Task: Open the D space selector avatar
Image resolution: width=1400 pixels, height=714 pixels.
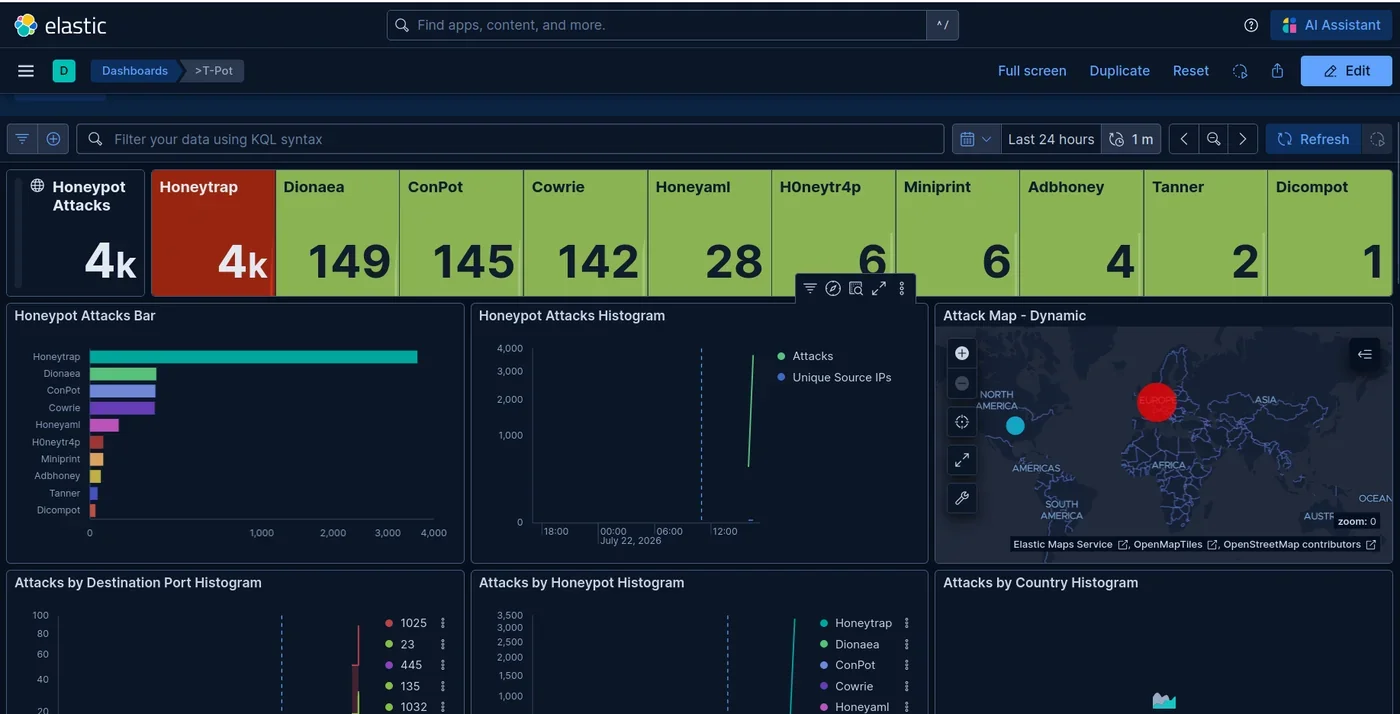Action: point(64,71)
